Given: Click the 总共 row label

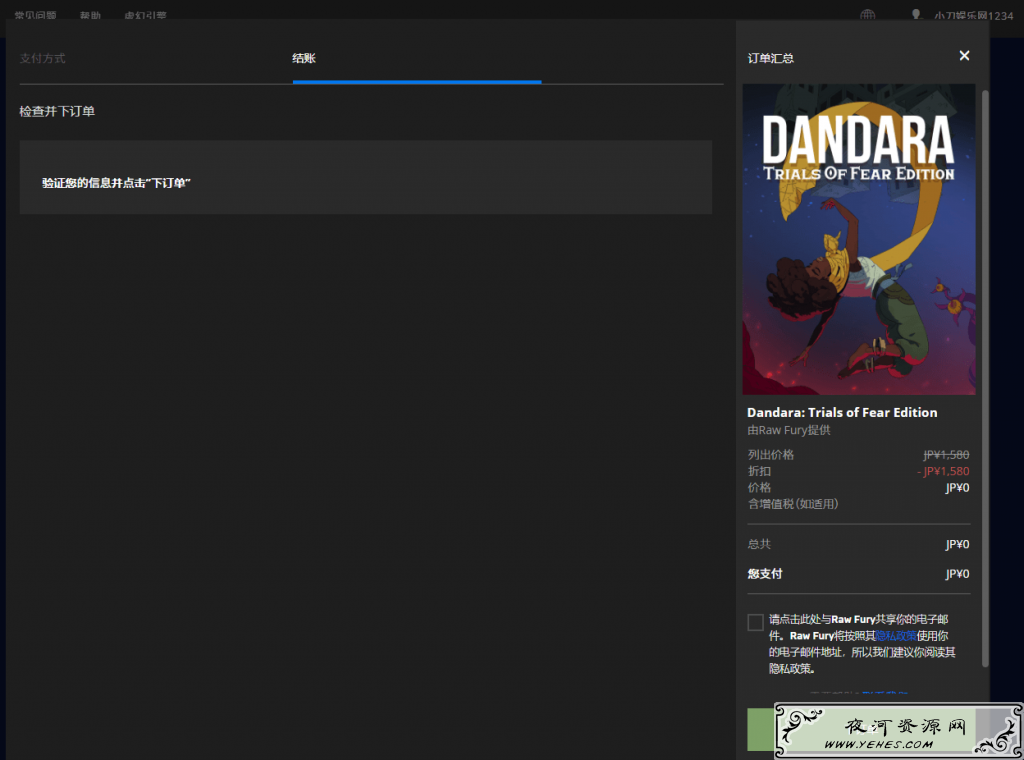Looking at the screenshot, I should pos(760,544).
